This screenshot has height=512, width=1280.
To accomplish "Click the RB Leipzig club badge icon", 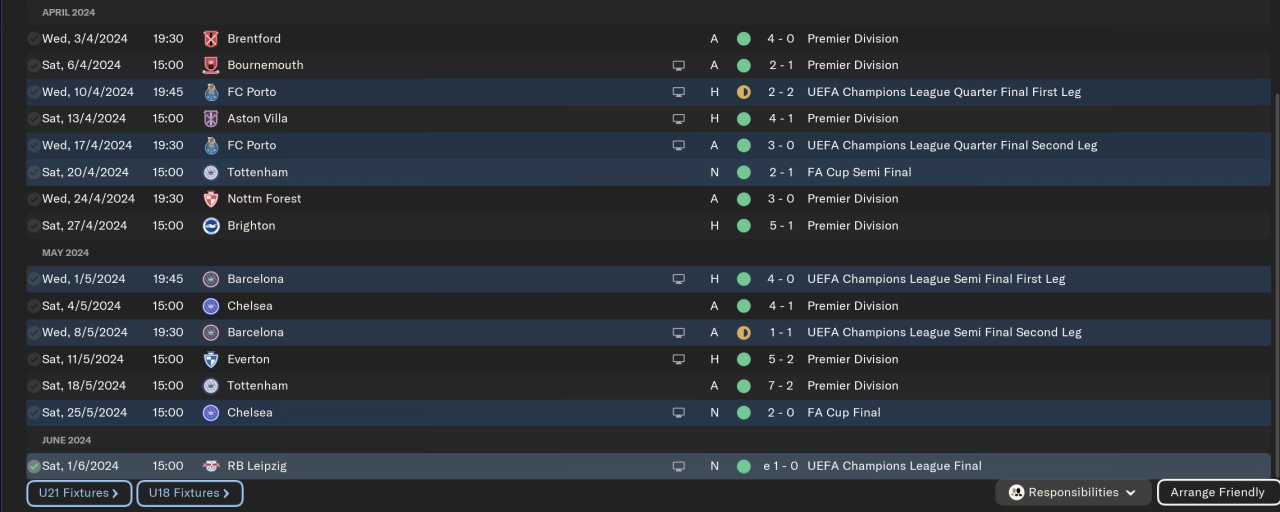I will click(210, 466).
